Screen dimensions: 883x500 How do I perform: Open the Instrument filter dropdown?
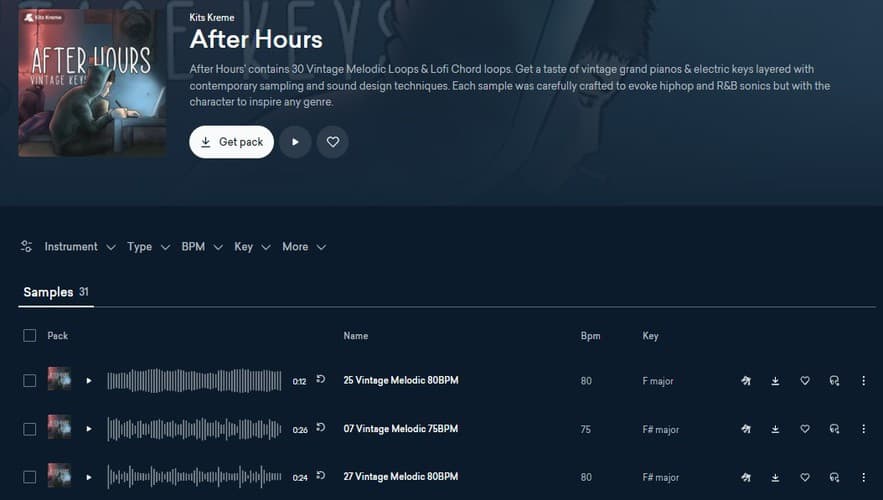coord(80,247)
